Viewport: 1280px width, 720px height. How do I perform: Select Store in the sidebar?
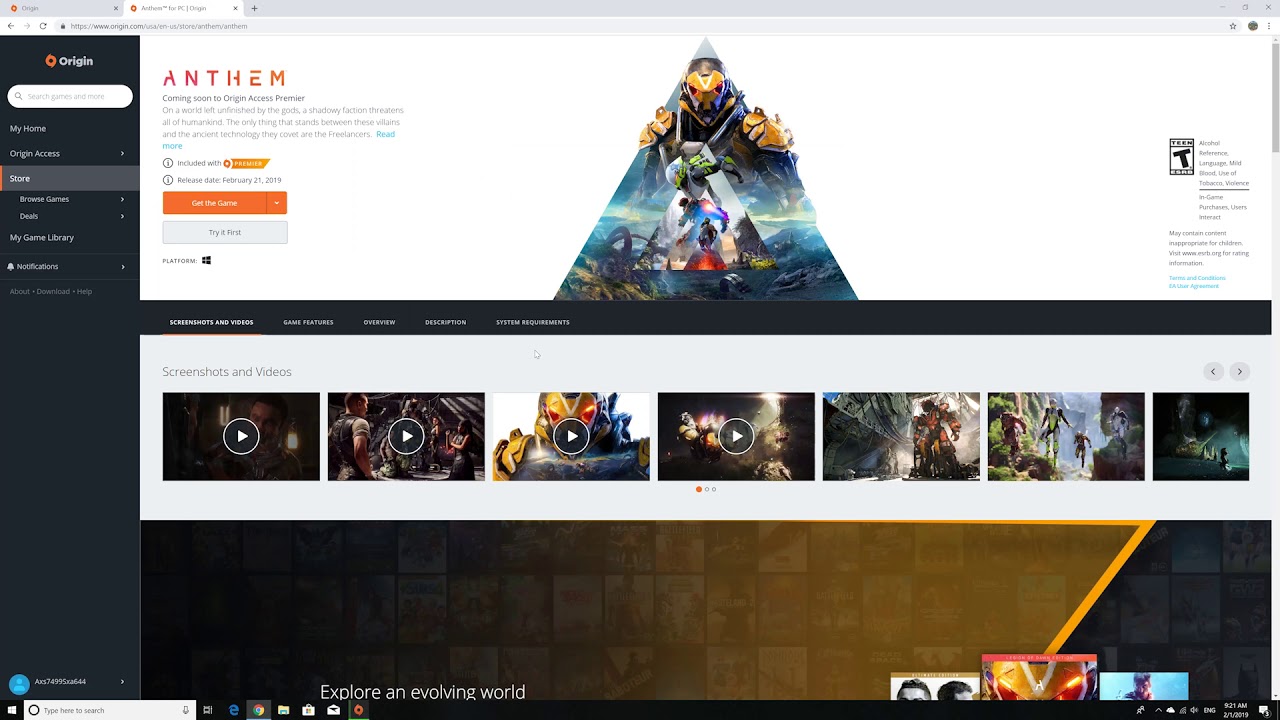coord(70,178)
